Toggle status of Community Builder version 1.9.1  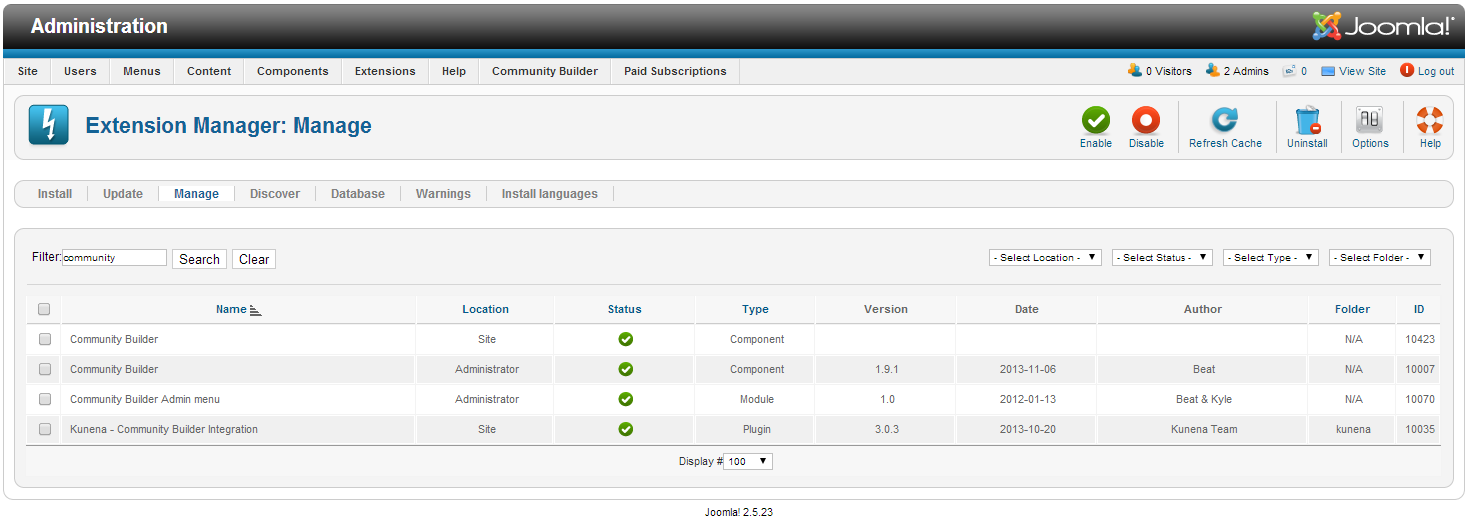(x=625, y=369)
